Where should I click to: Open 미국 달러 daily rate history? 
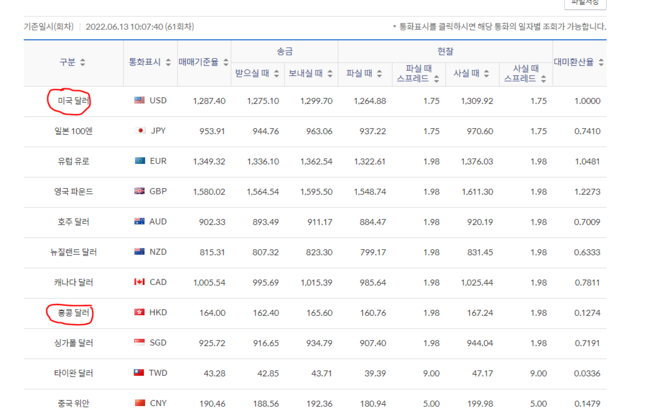point(73,101)
